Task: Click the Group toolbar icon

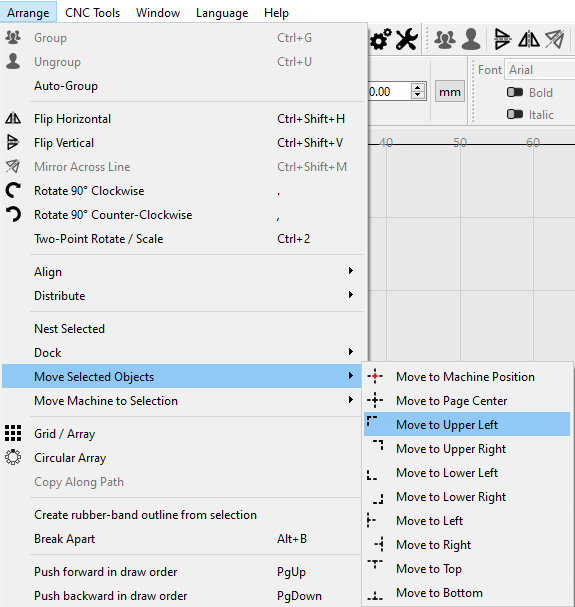Action: coord(444,39)
